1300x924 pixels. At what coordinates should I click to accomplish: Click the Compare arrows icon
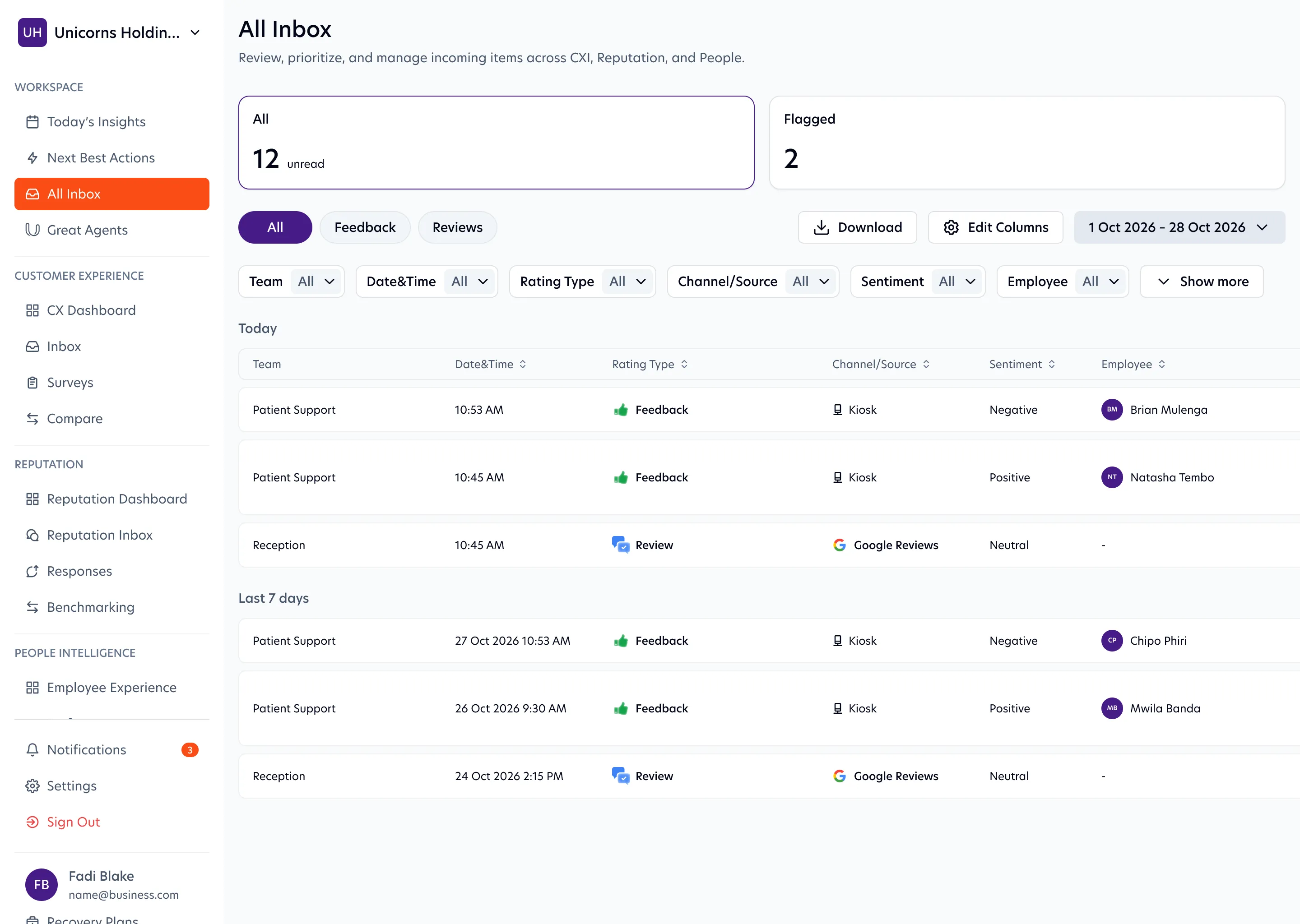tap(32, 419)
